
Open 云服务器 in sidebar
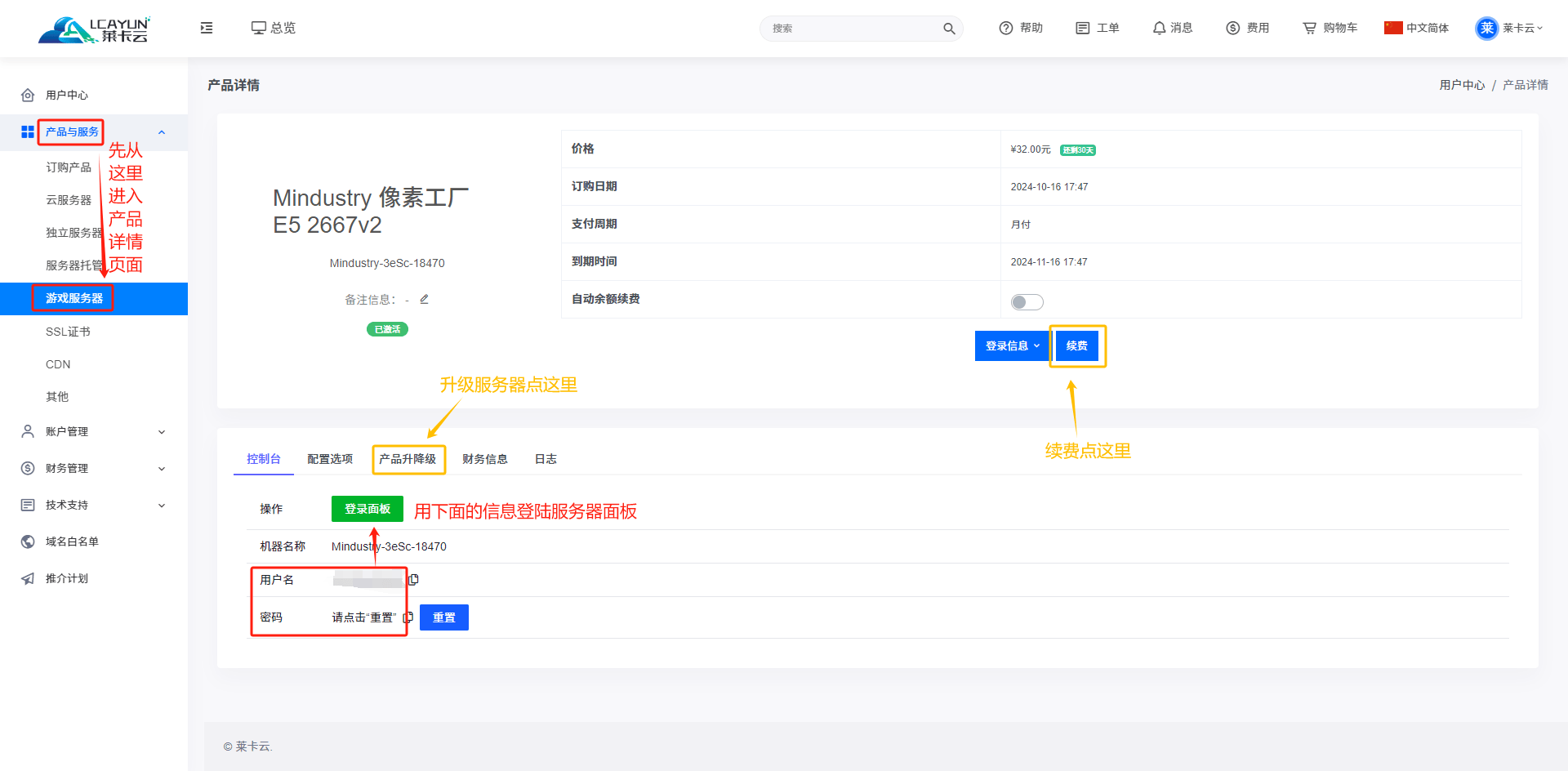point(69,200)
